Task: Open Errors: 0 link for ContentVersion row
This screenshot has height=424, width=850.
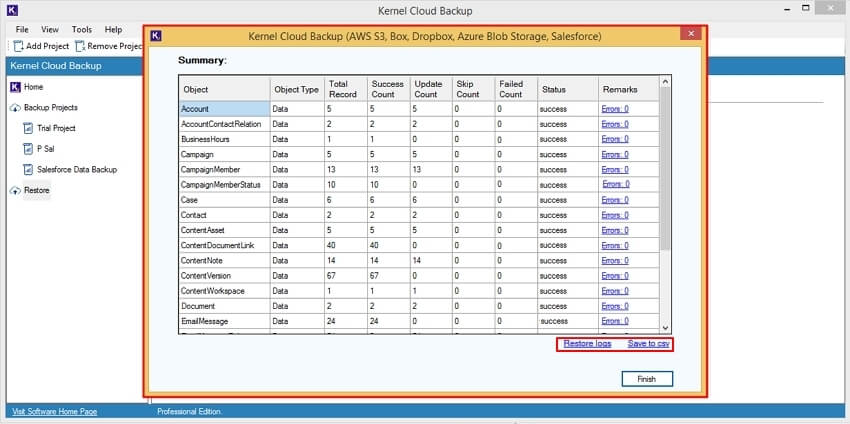Action: point(615,275)
